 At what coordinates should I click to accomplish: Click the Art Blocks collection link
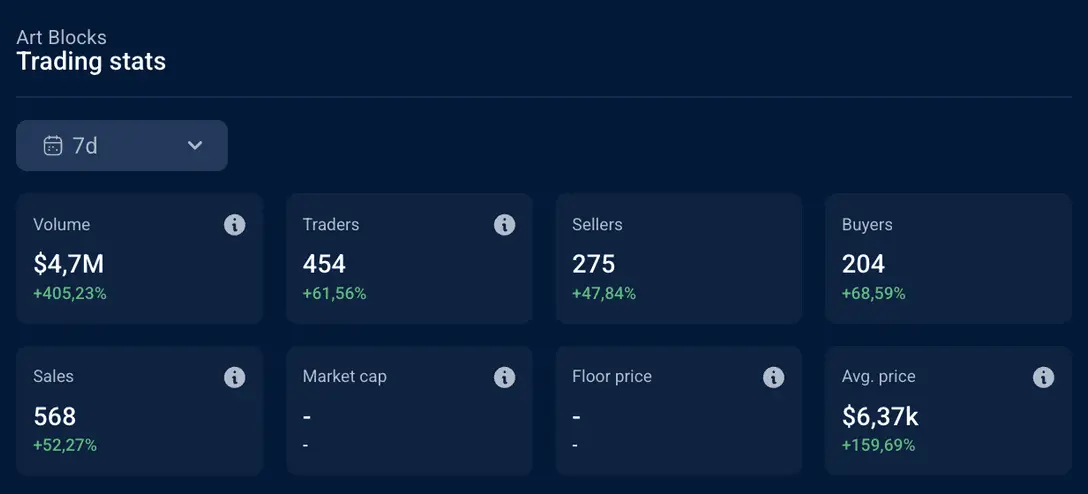[61, 38]
